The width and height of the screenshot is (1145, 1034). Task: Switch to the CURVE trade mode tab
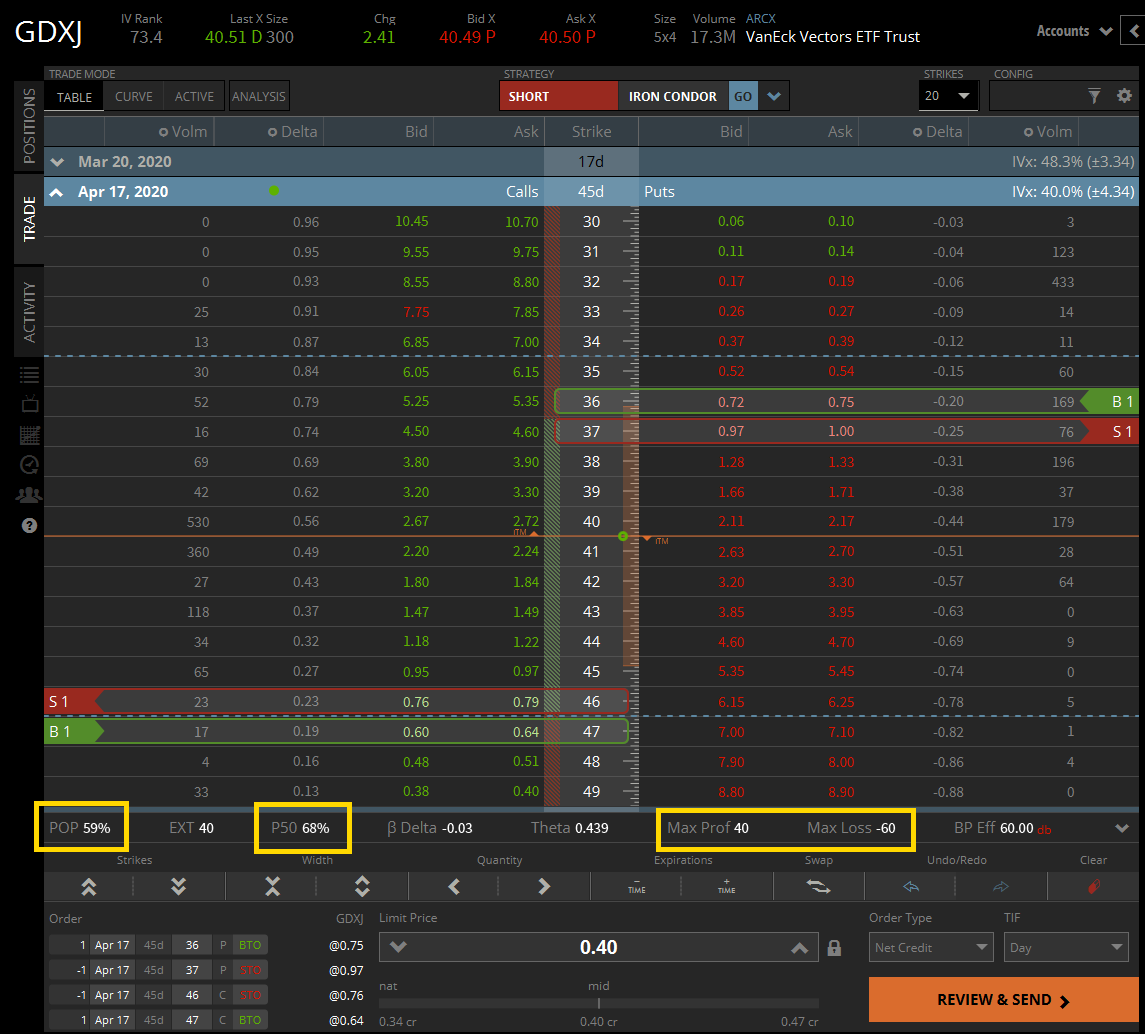point(134,96)
